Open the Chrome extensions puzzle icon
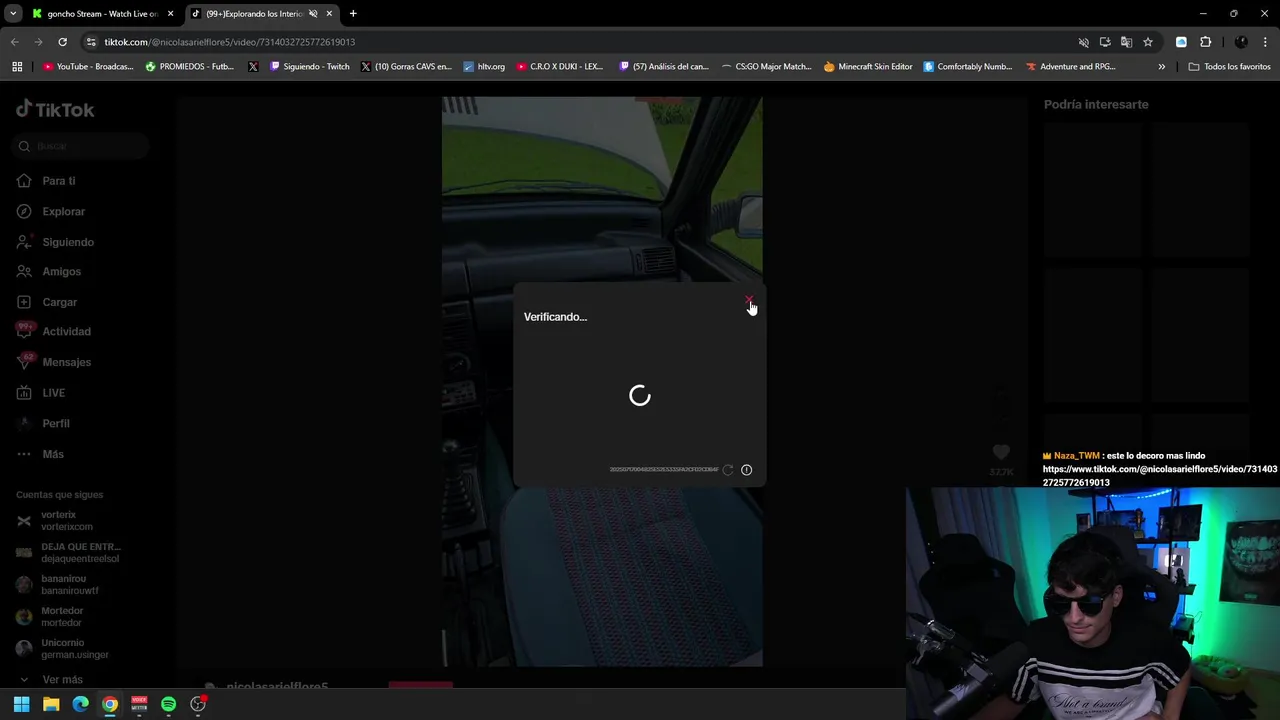 coord(1205,42)
